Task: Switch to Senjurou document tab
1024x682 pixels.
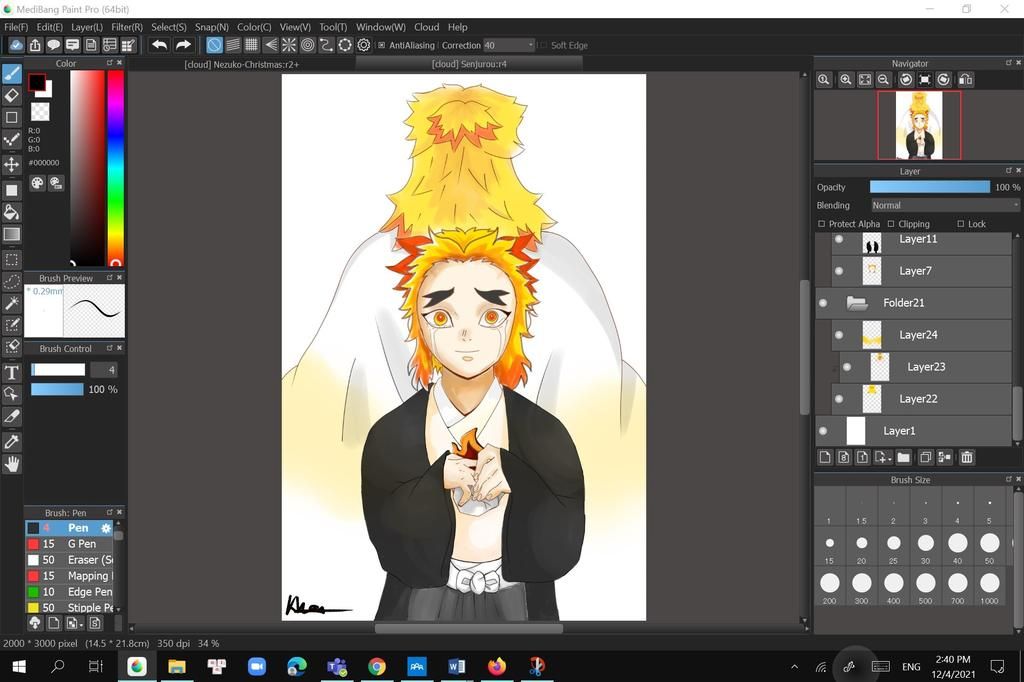Action: pos(469,64)
